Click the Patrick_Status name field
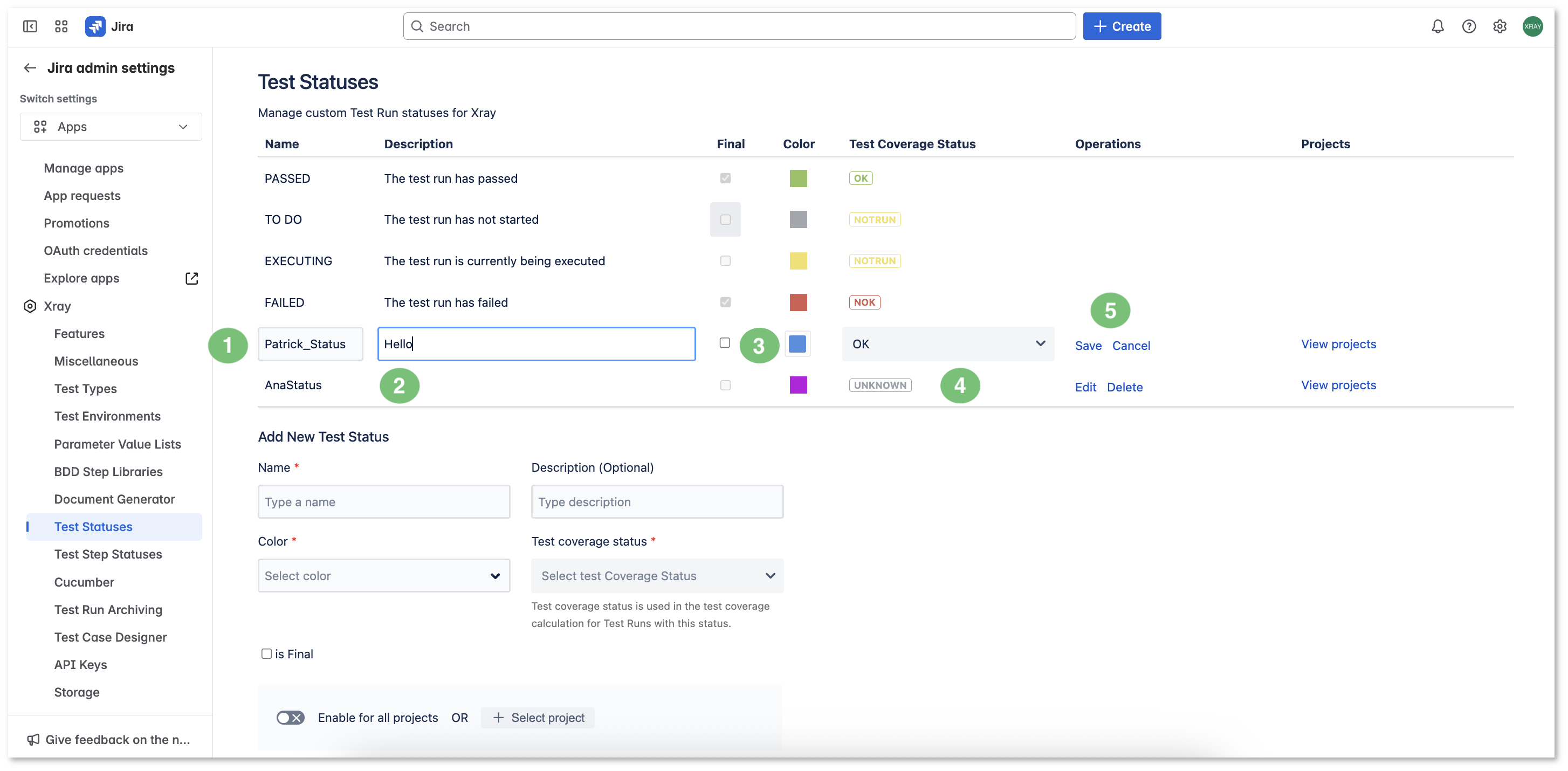The image size is (1568, 771). (311, 344)
